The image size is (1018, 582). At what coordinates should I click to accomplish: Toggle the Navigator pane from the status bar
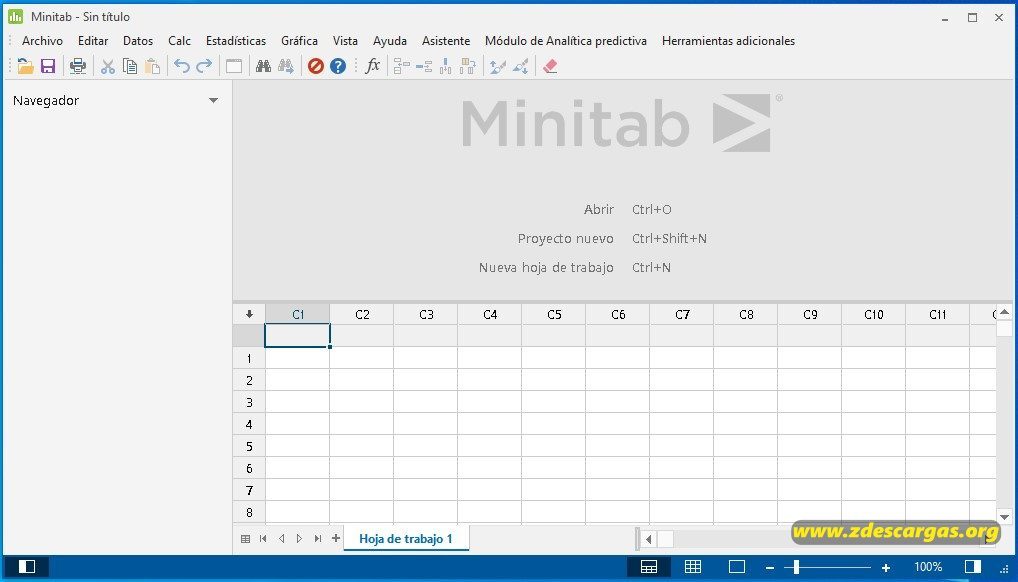(x=27, y=566)
